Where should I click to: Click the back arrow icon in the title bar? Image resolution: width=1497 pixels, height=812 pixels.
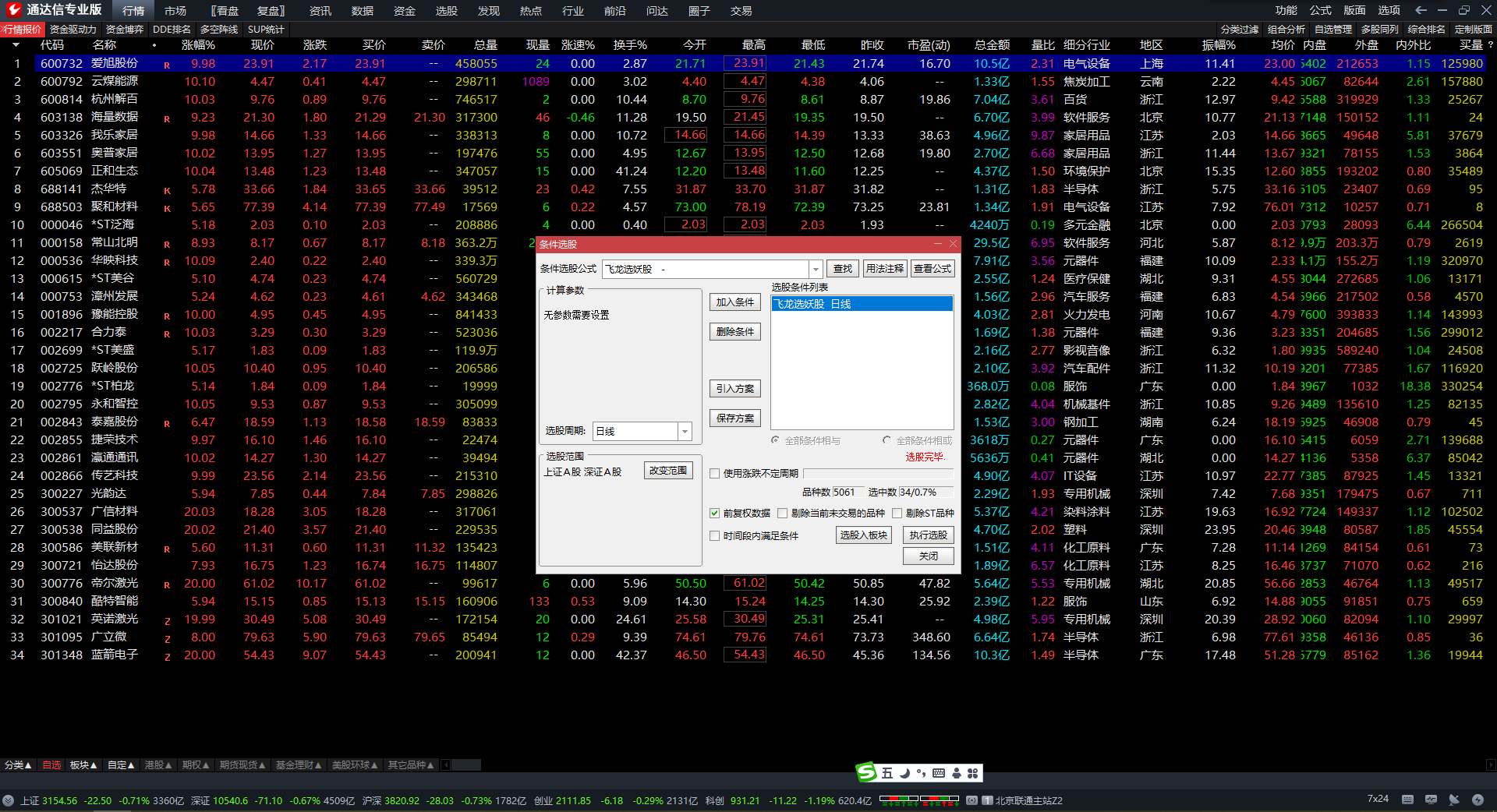1421,10
